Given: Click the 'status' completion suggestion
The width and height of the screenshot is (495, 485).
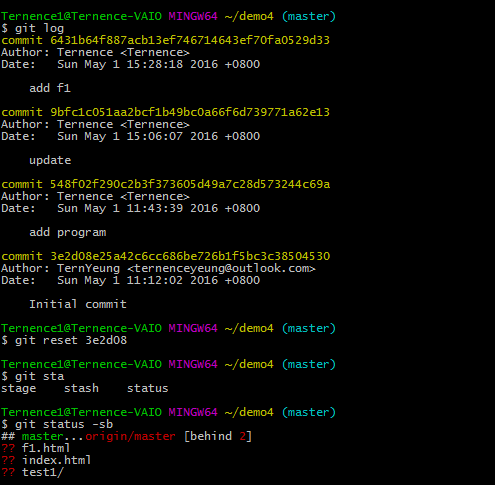Looking at the screenshot, I should 148,388.
